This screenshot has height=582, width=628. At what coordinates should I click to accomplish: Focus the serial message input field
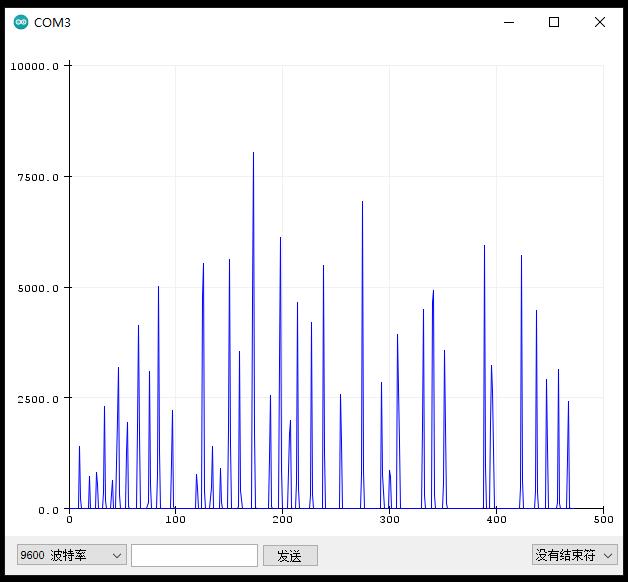click(x=194, y=555)
